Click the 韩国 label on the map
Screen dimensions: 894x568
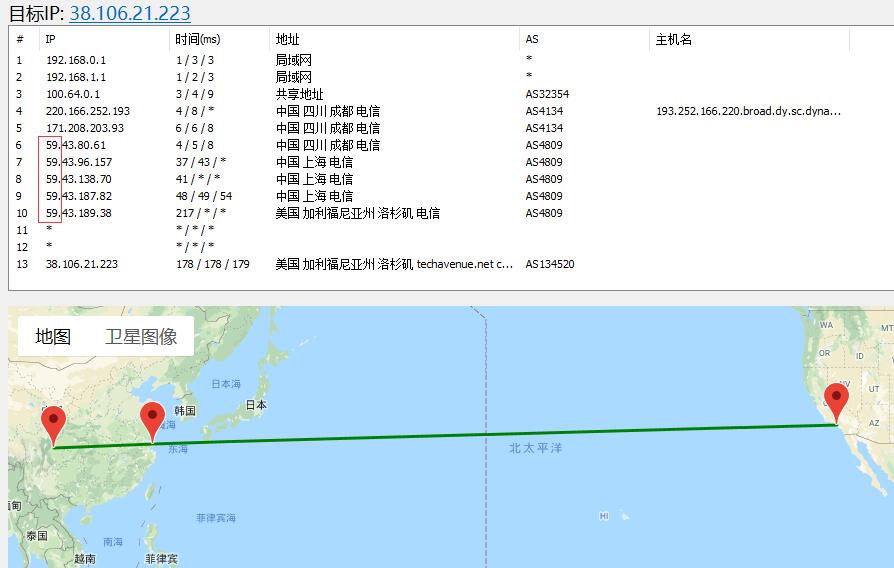pos(185,411)
